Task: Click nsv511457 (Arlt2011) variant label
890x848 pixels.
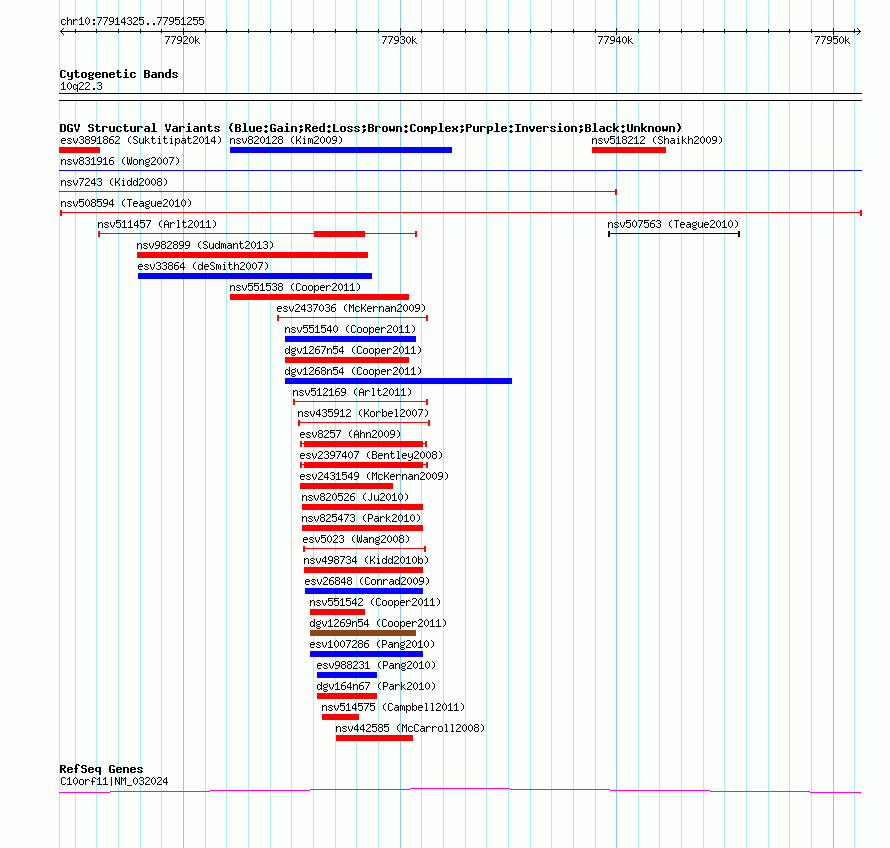Action: pos(157,224)
